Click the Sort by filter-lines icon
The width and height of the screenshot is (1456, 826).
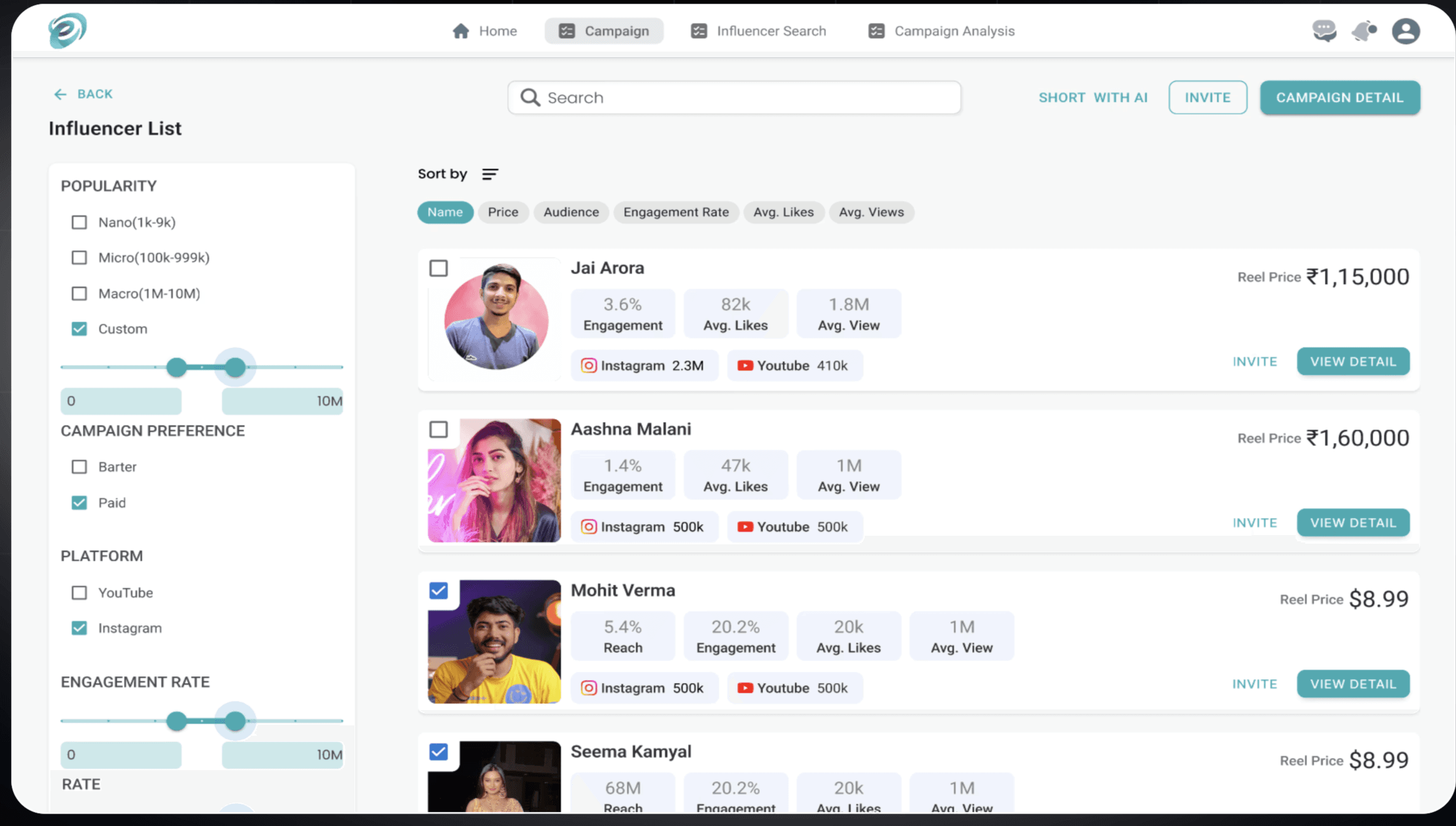[x=489, y=174]
